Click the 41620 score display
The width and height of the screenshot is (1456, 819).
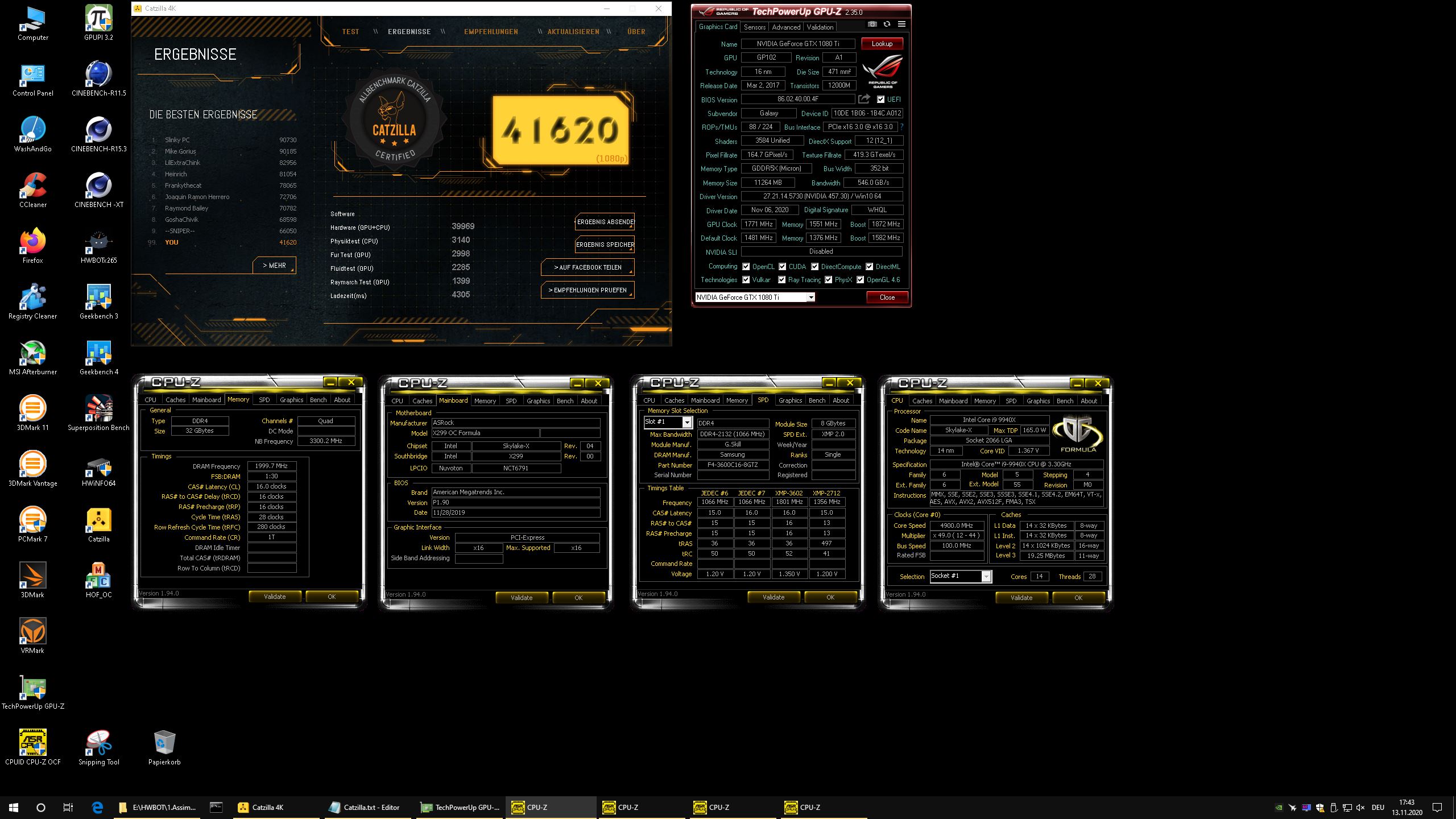tap(560, 130)
